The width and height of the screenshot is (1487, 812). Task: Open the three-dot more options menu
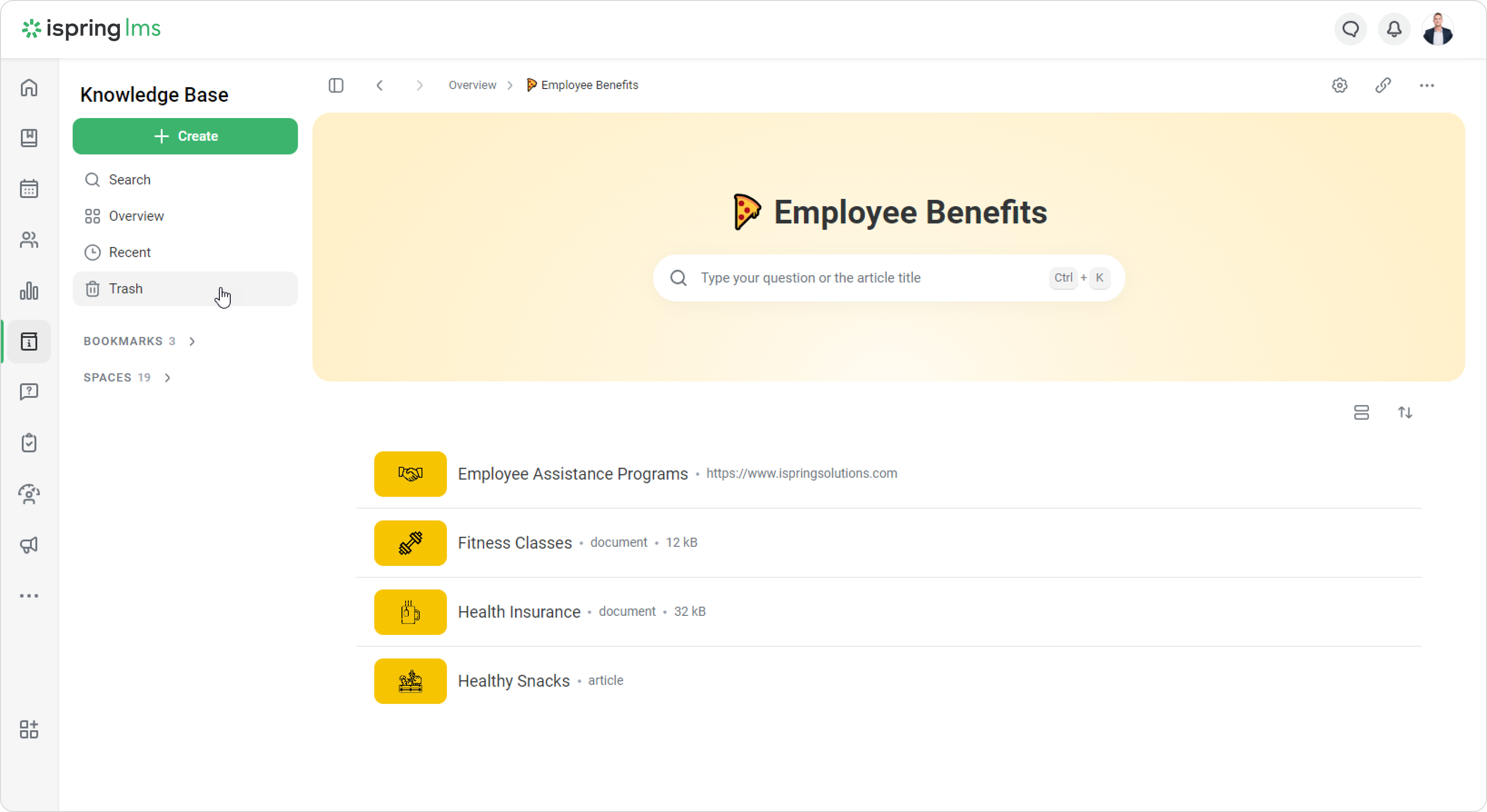(1427, 85)
